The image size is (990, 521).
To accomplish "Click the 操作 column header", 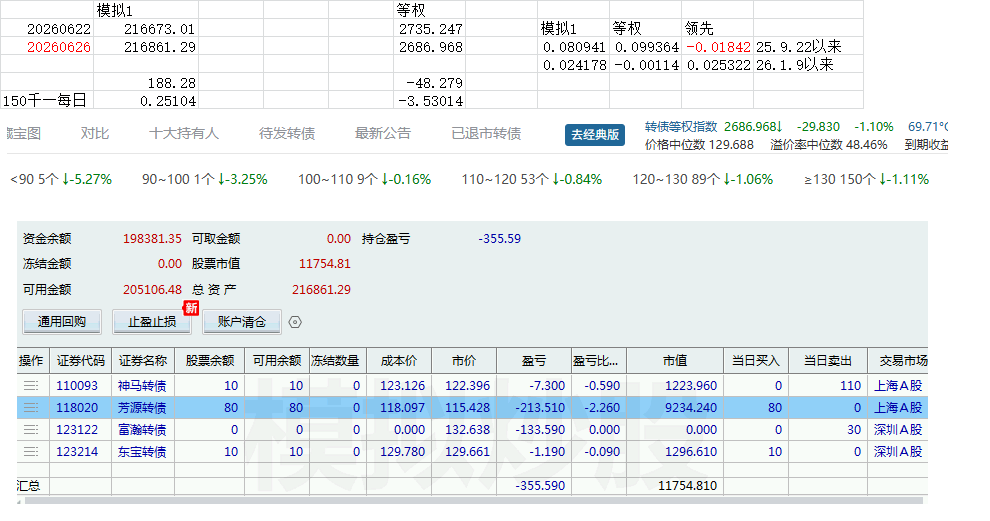I will coord(31,361).
